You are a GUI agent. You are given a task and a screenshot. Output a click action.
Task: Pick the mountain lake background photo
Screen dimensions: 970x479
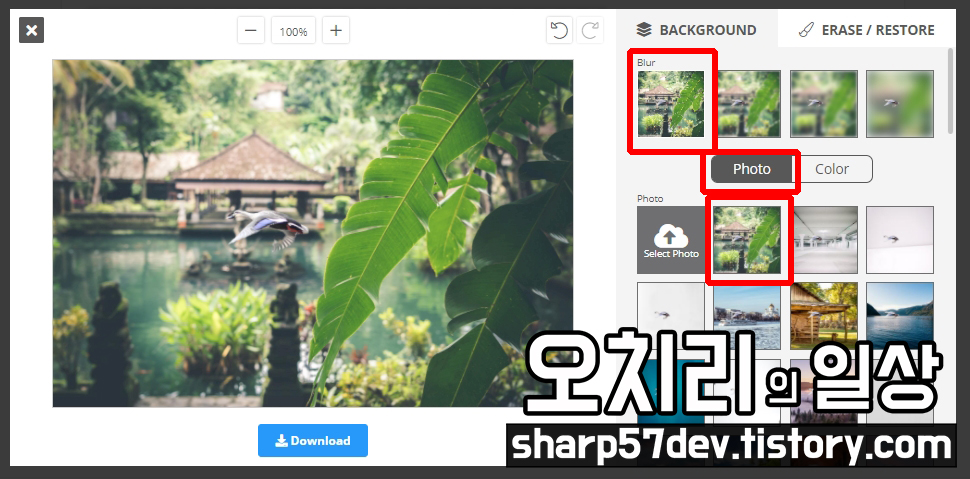pos(900,316)
